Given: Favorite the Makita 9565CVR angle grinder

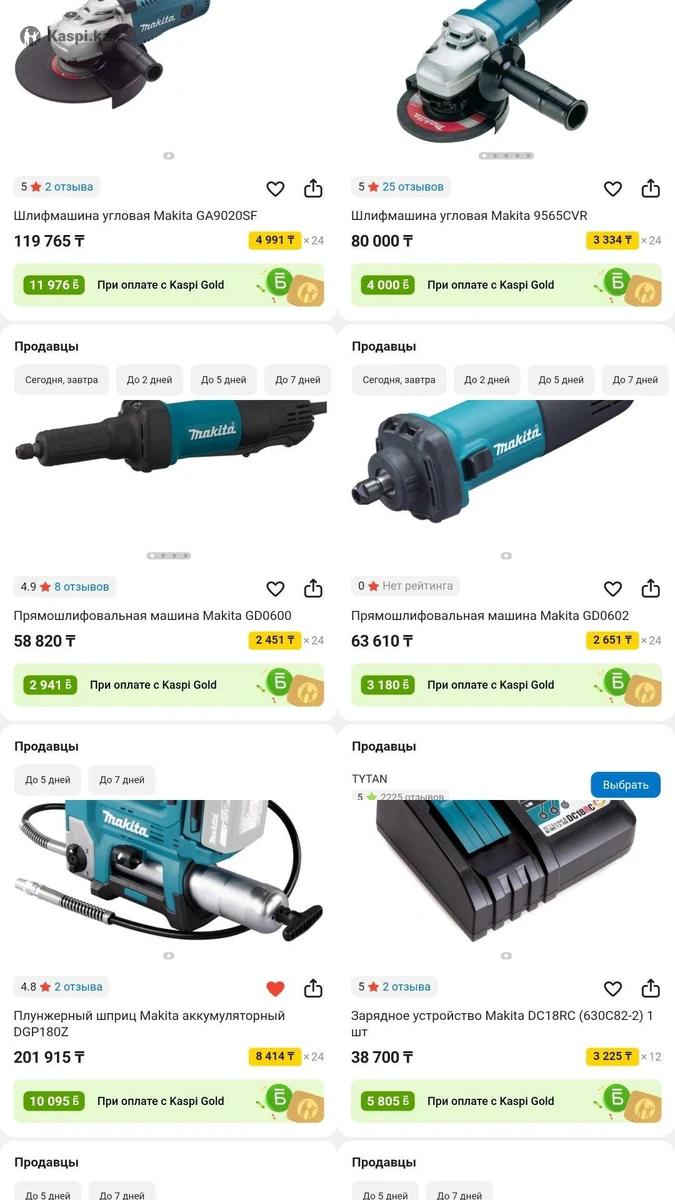Looking at the screenshot, I should coord(613,188).
